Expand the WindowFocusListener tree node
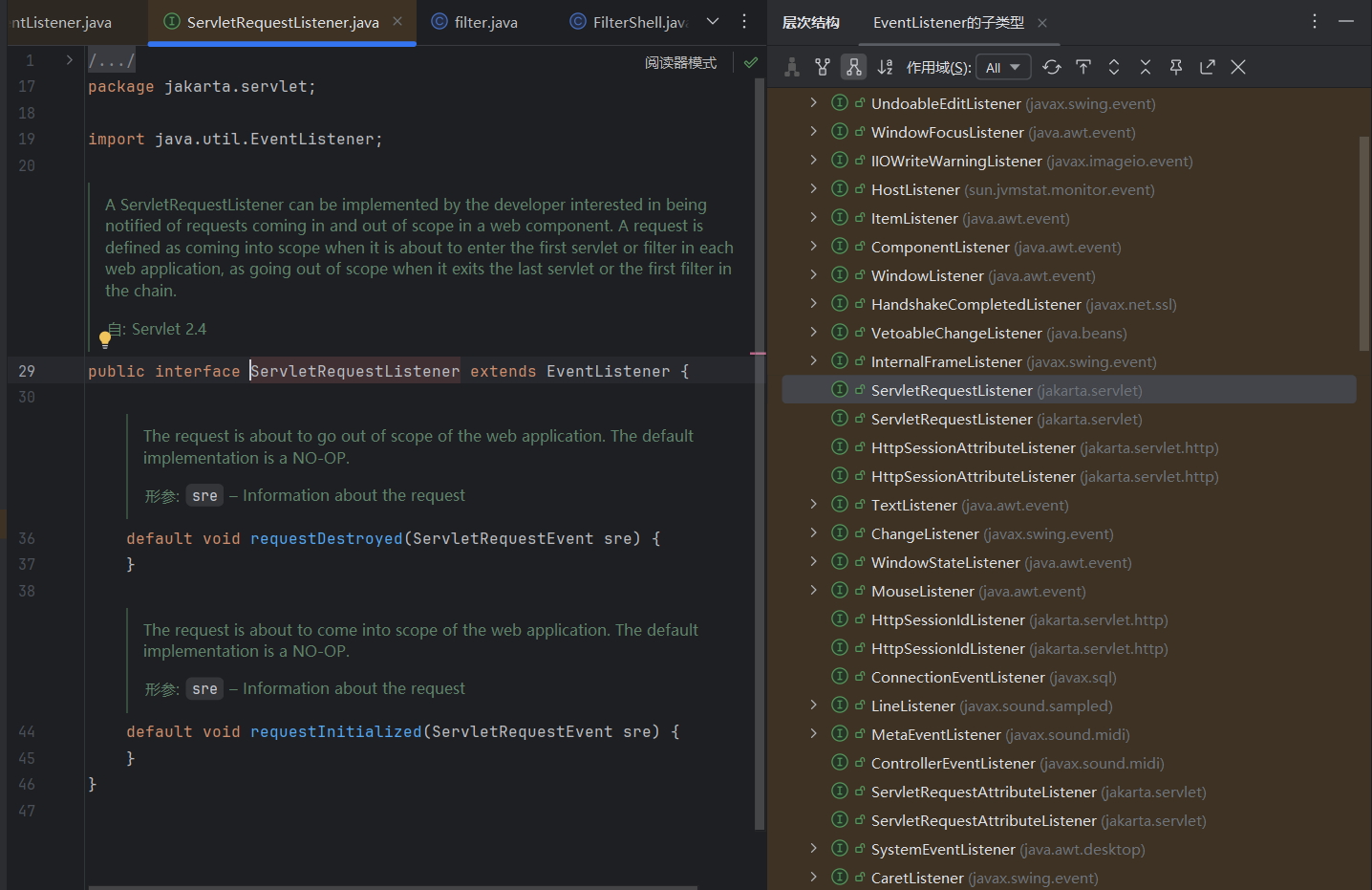 (813, 132)
